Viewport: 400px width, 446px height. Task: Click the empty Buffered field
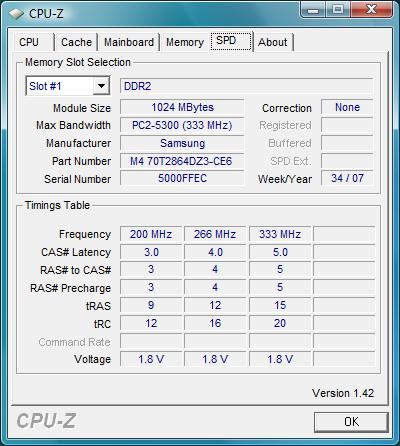pos(347,143)
